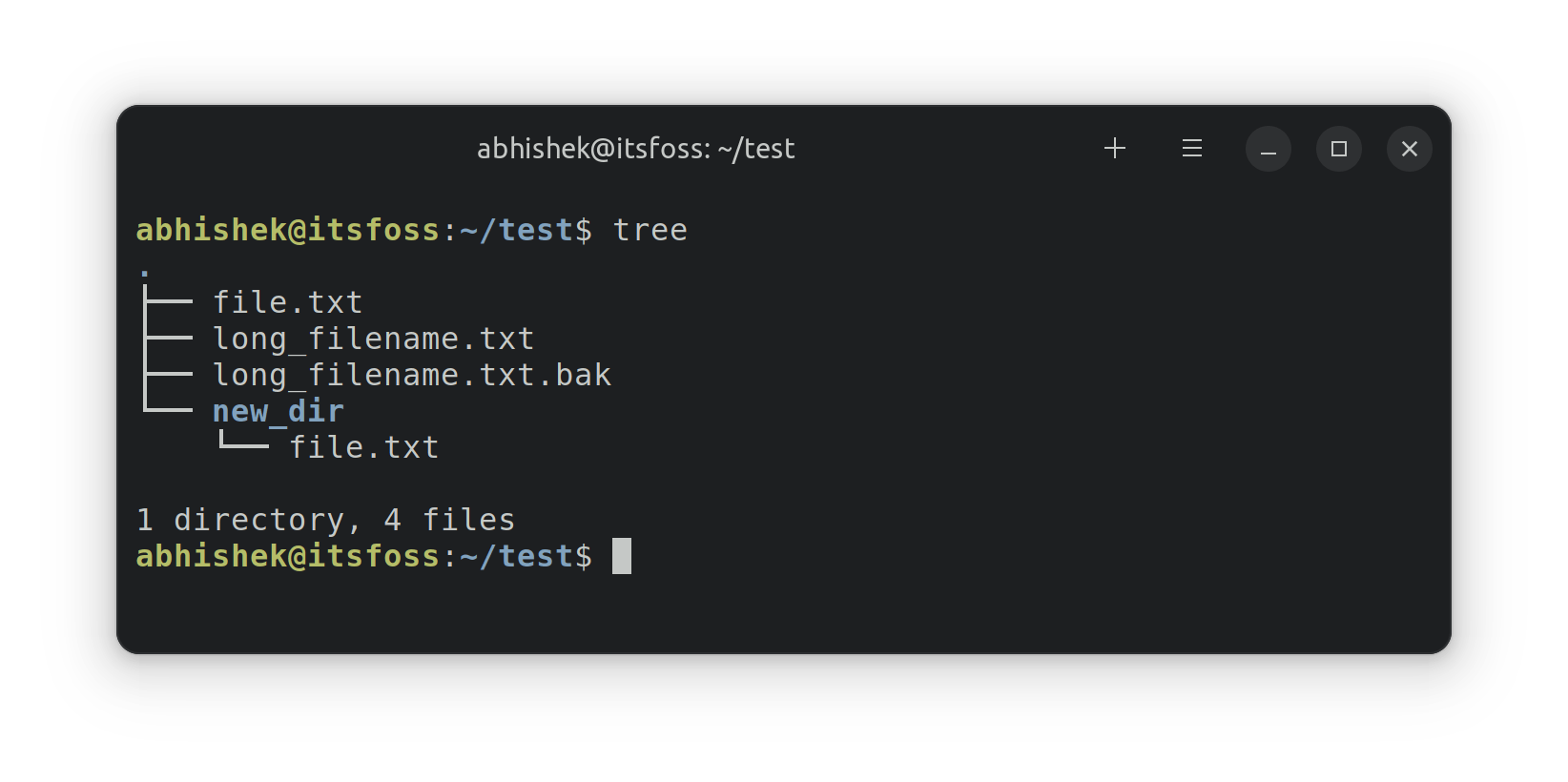Open a new terminal tab with the plus icon
The height and width of the screenshot is (782, 1568).
point(1114,149)
